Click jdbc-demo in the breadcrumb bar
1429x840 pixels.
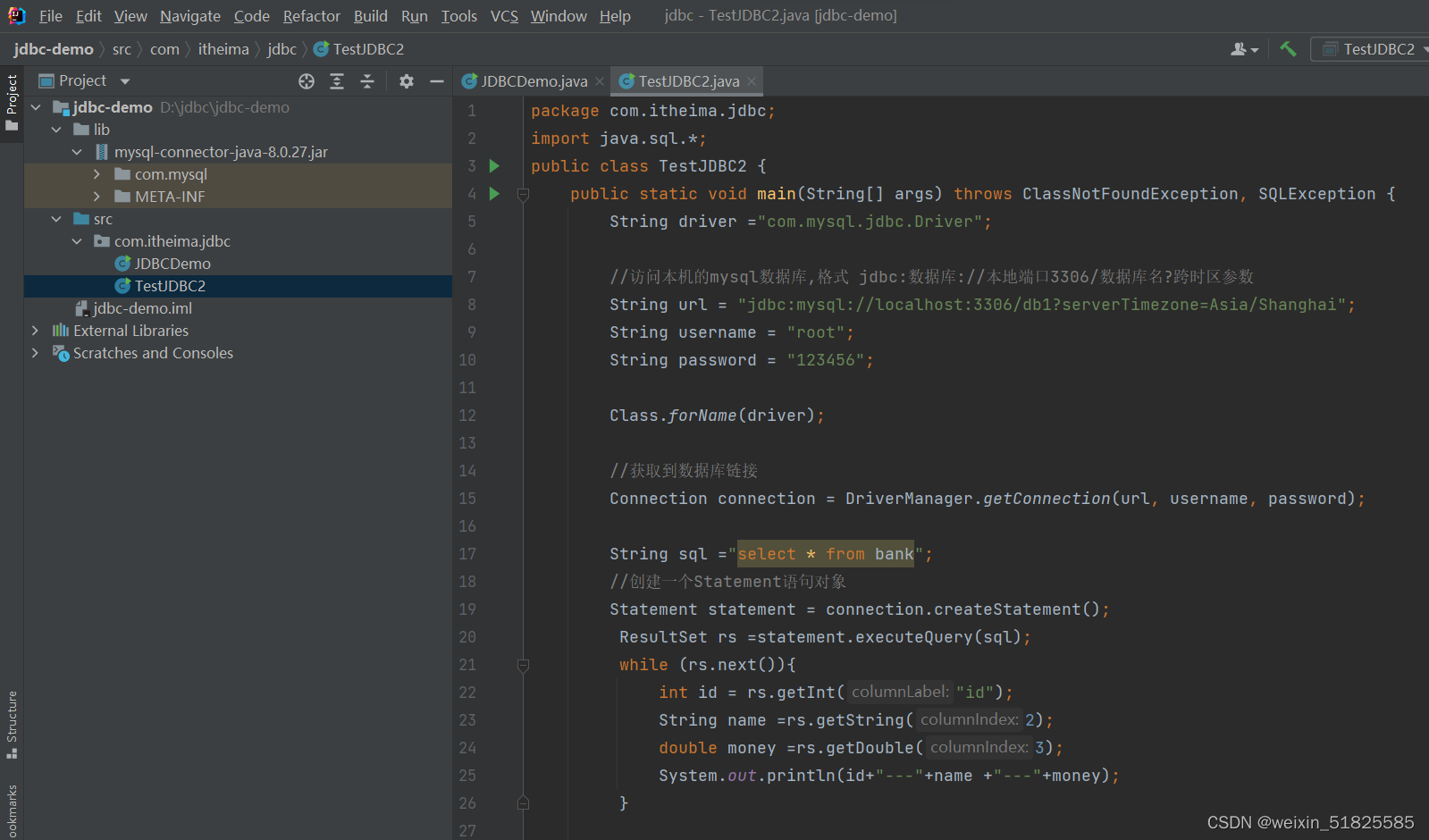[x=54, y=49]
